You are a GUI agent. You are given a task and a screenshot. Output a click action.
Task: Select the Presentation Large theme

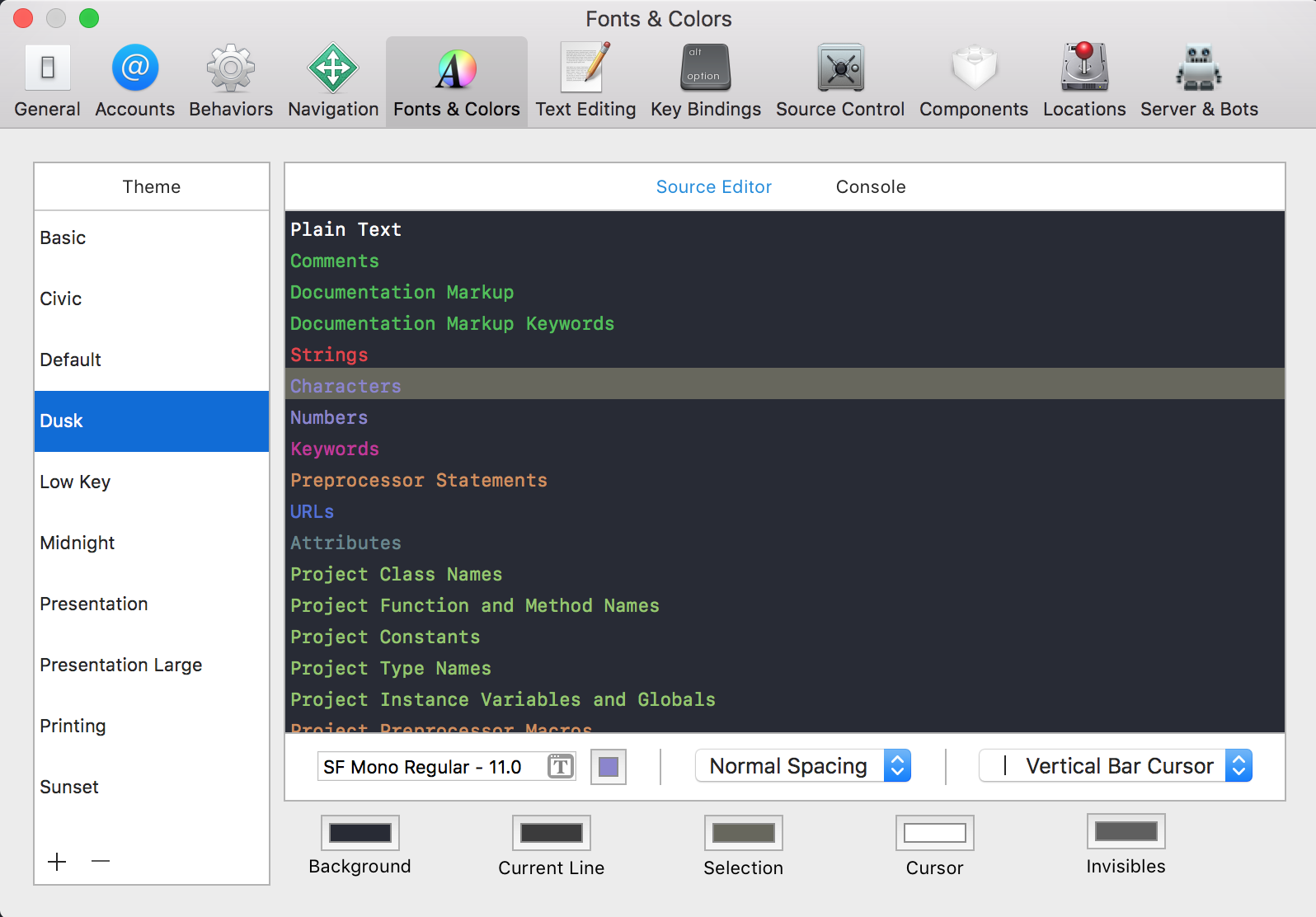pos(152,665)
